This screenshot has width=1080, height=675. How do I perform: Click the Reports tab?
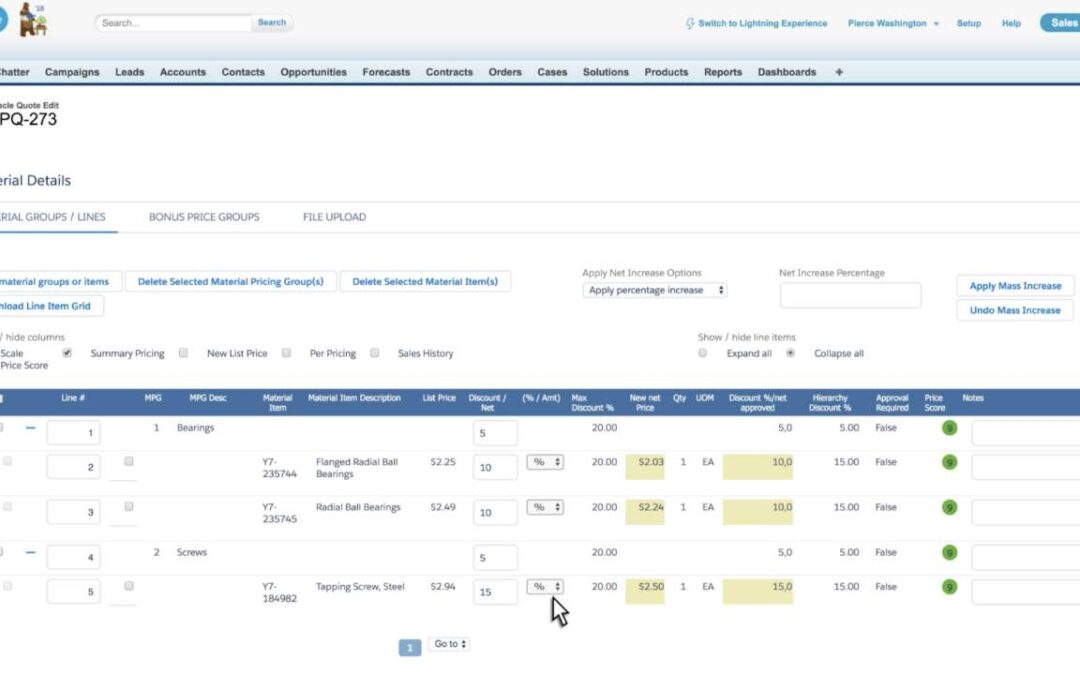(723, 72)
